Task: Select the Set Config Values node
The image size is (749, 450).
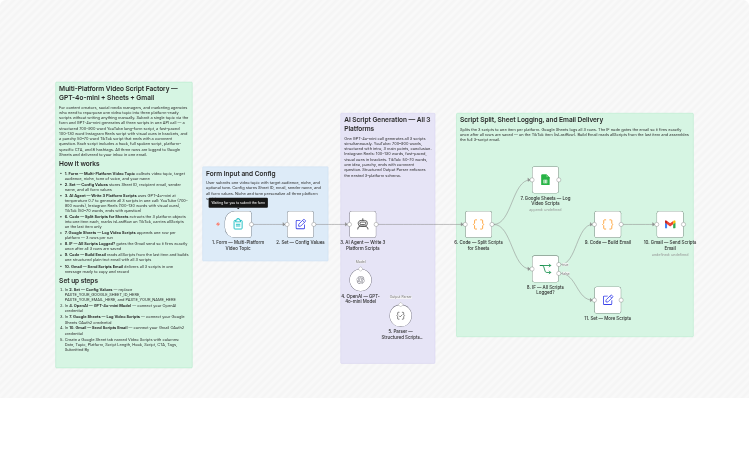Action: click(x=300, y=224)
